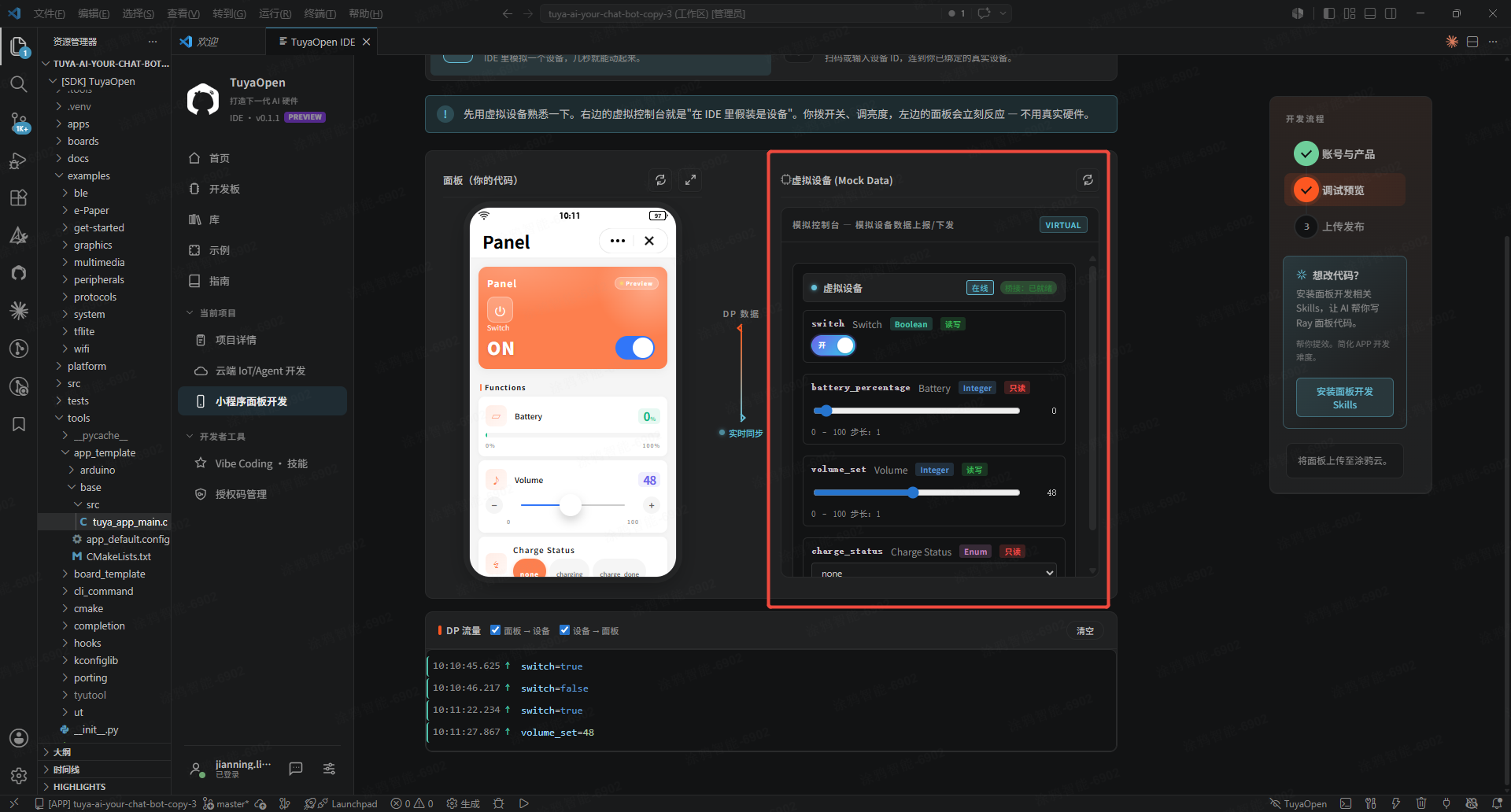1511x812 pixels.
Task: Open Run and Debug in activity bar
Action: 19,161
